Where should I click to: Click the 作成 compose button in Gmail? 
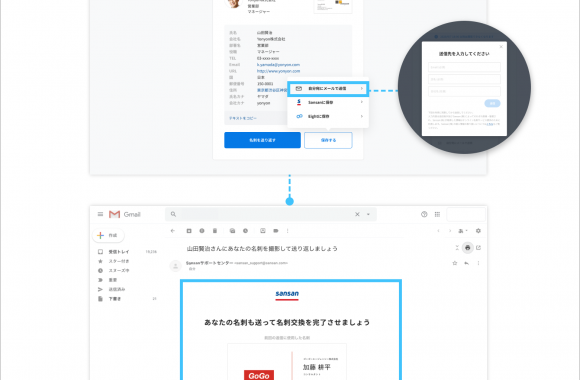click(x=108, y=235)
